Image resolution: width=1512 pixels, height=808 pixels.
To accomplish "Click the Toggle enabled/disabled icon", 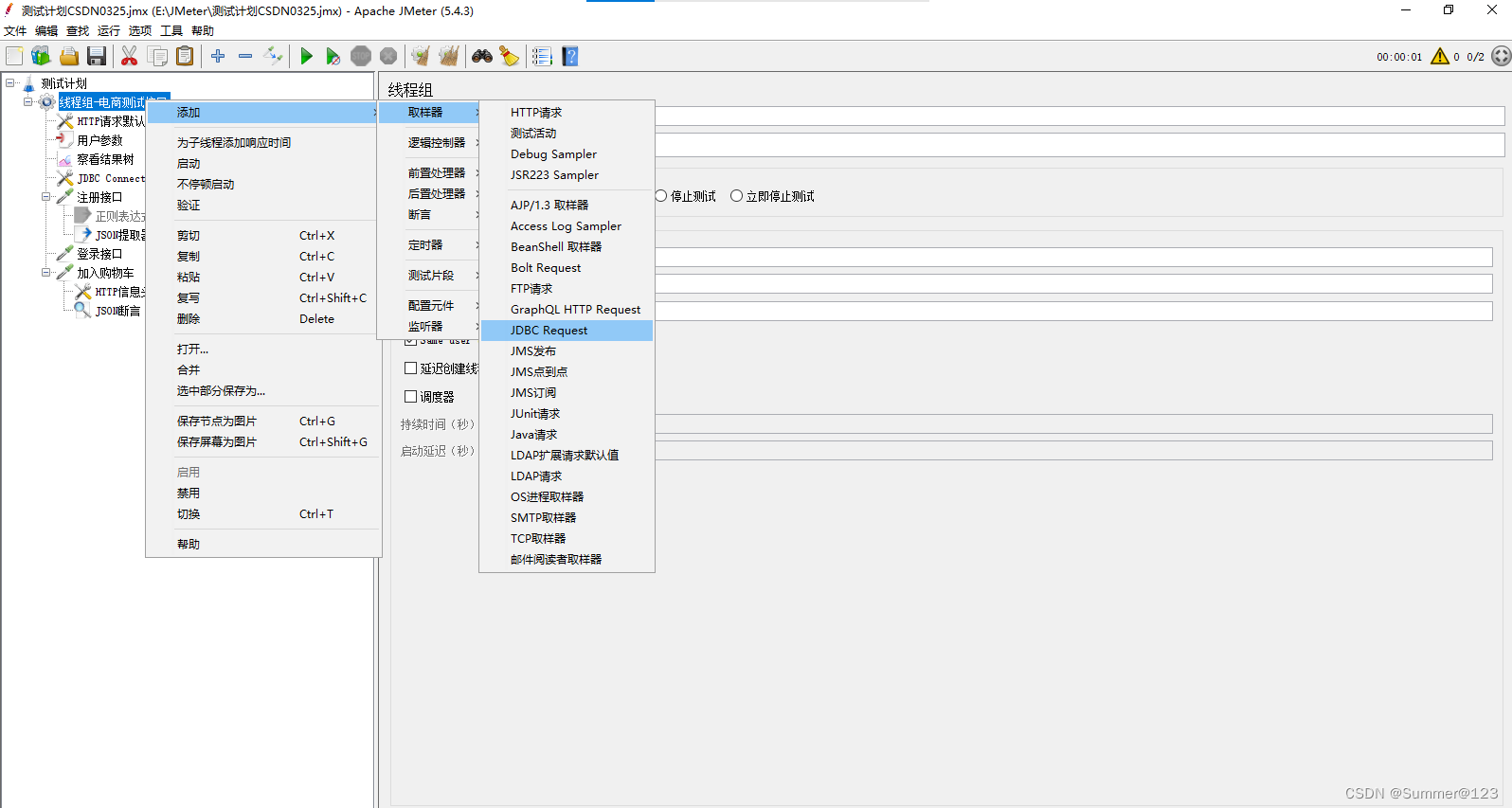I will click(x=273, y=56).
